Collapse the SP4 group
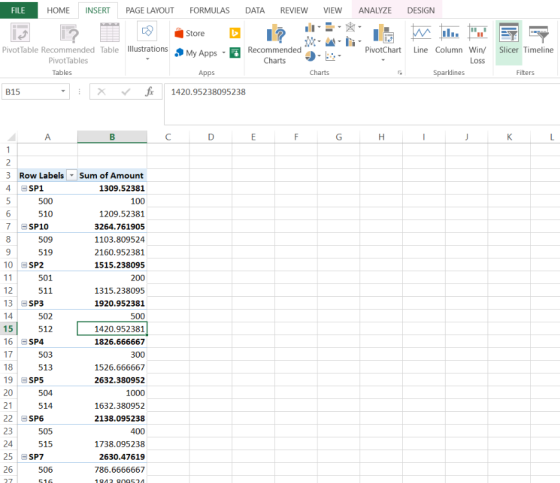This screenshot has height=483, width=560. (x=24, y=342)
